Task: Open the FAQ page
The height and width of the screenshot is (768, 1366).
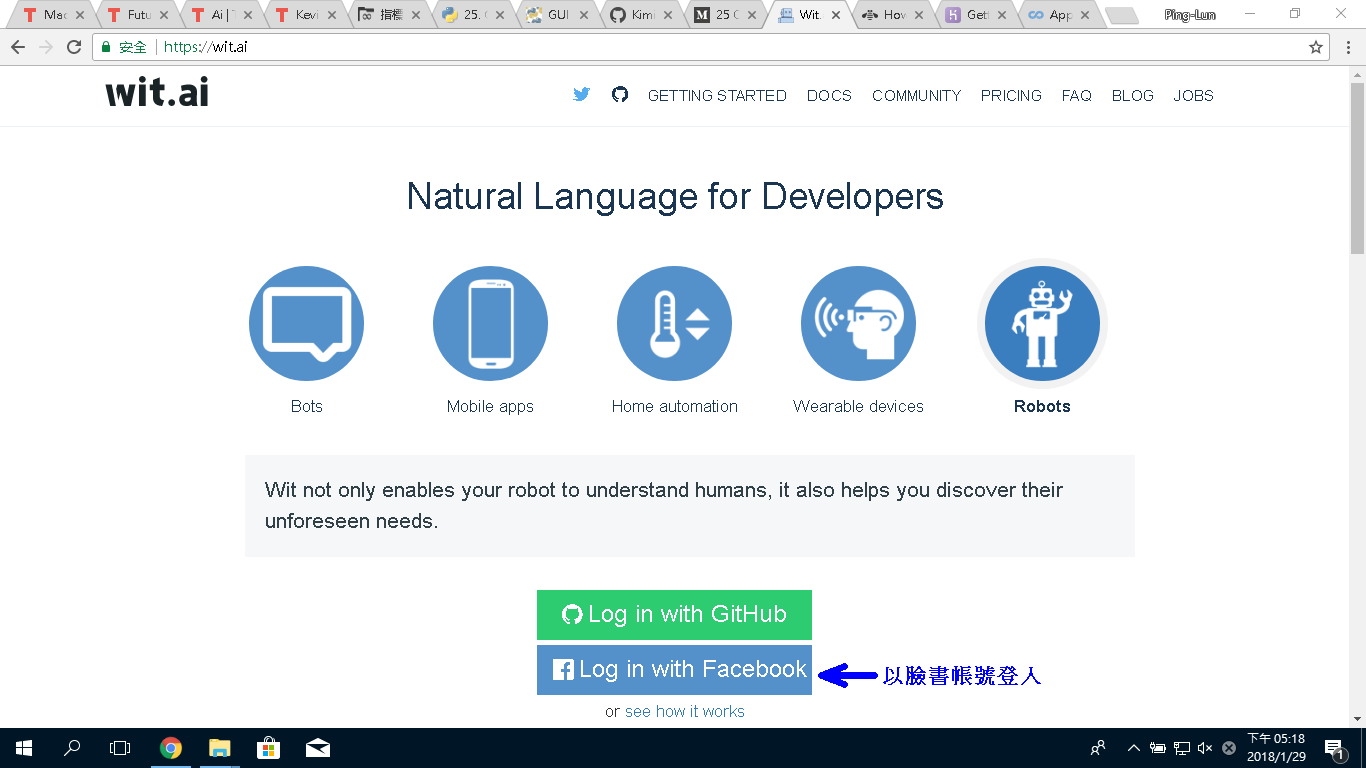Action: [x=1077, y=96]
